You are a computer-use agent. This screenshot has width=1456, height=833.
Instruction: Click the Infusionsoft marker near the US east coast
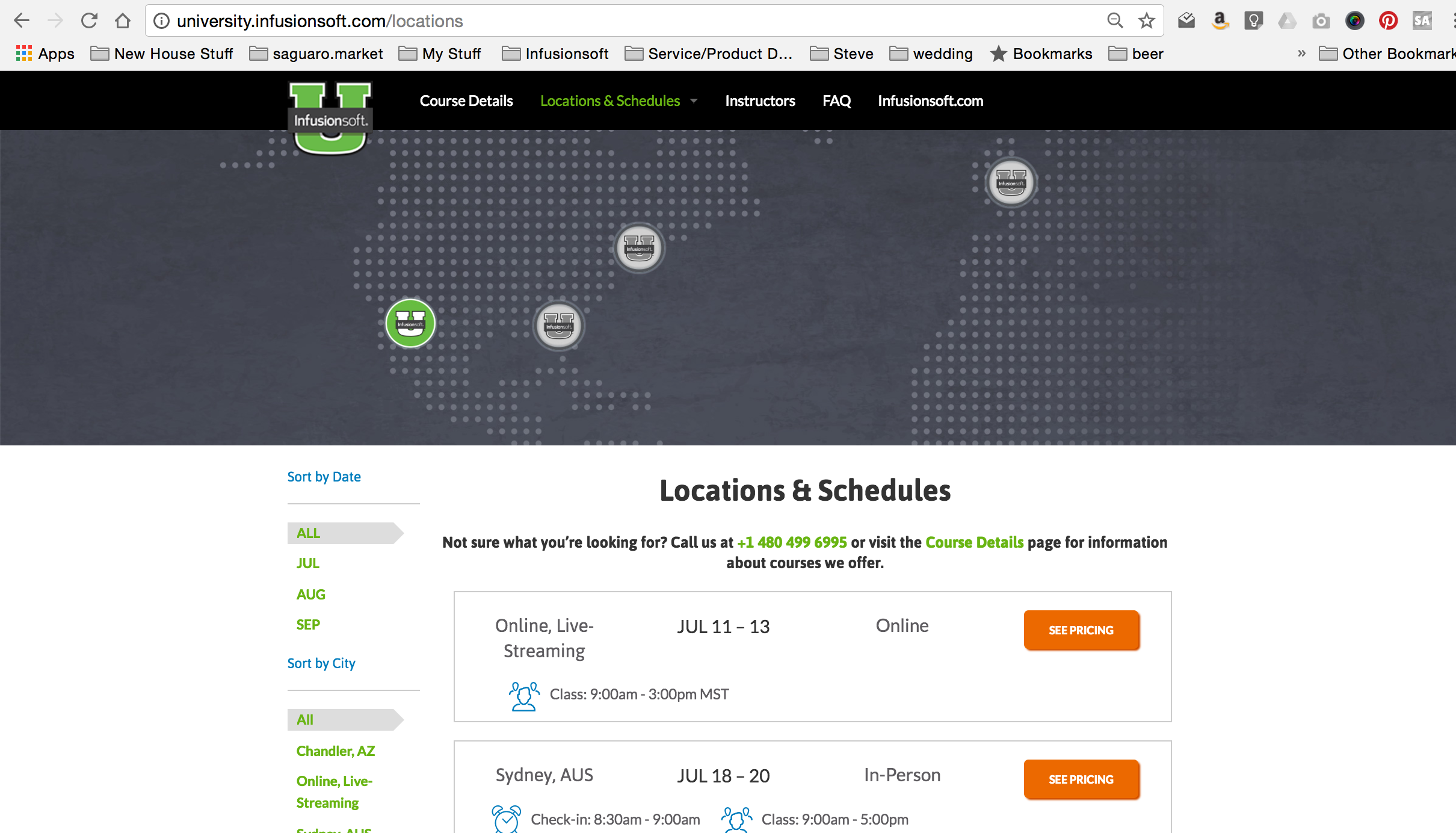[557, 325]
